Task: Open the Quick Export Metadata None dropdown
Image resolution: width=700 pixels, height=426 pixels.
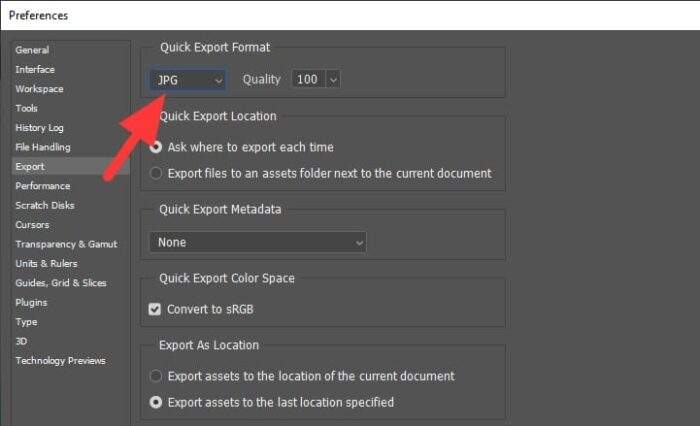Action: tap(258, 242)
